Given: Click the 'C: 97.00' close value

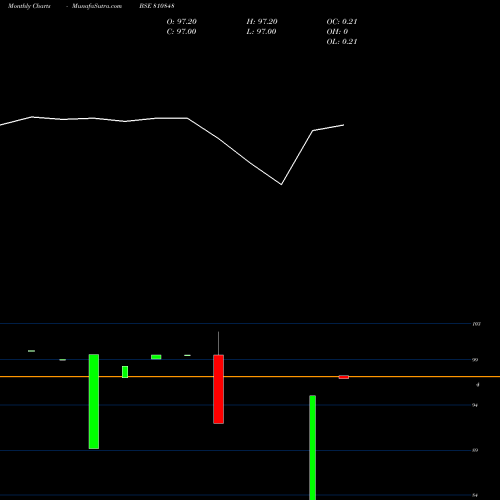Looking at the screenshot, I should pyautogui.click(x=181, y=32).
